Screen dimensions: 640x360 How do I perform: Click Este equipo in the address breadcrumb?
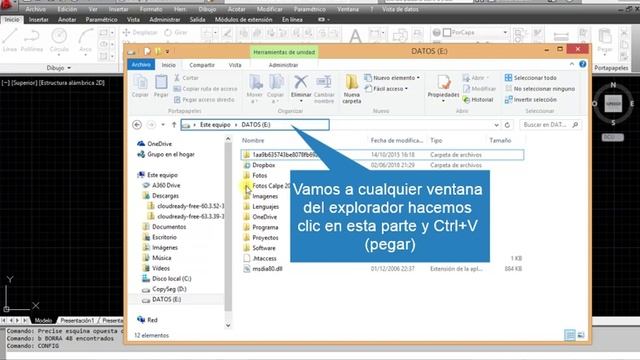[x=215, y=125]
